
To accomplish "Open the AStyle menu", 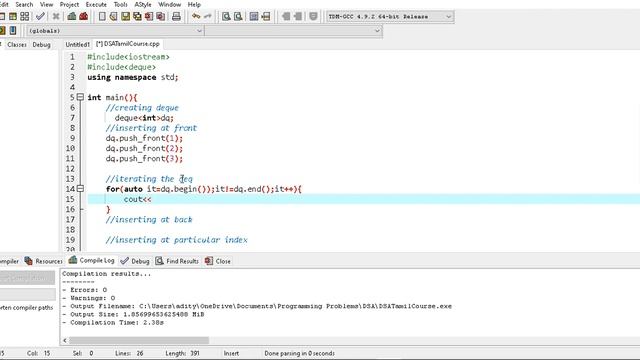I will (143, 4).
